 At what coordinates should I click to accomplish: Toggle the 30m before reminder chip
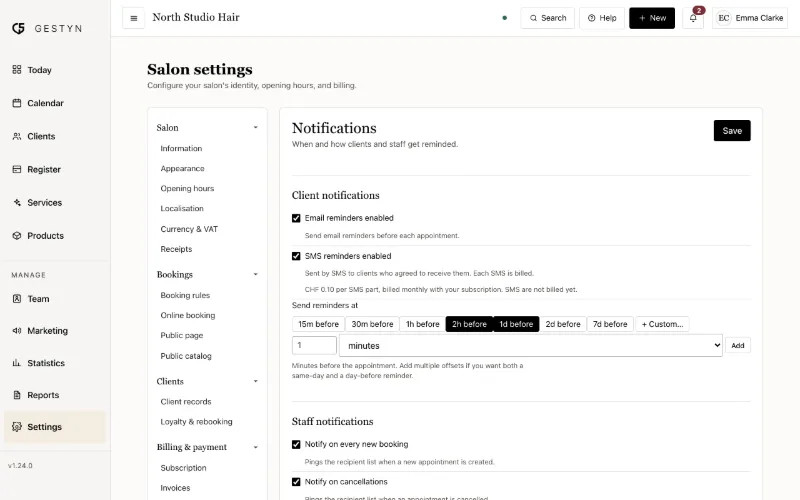point(372,324)
